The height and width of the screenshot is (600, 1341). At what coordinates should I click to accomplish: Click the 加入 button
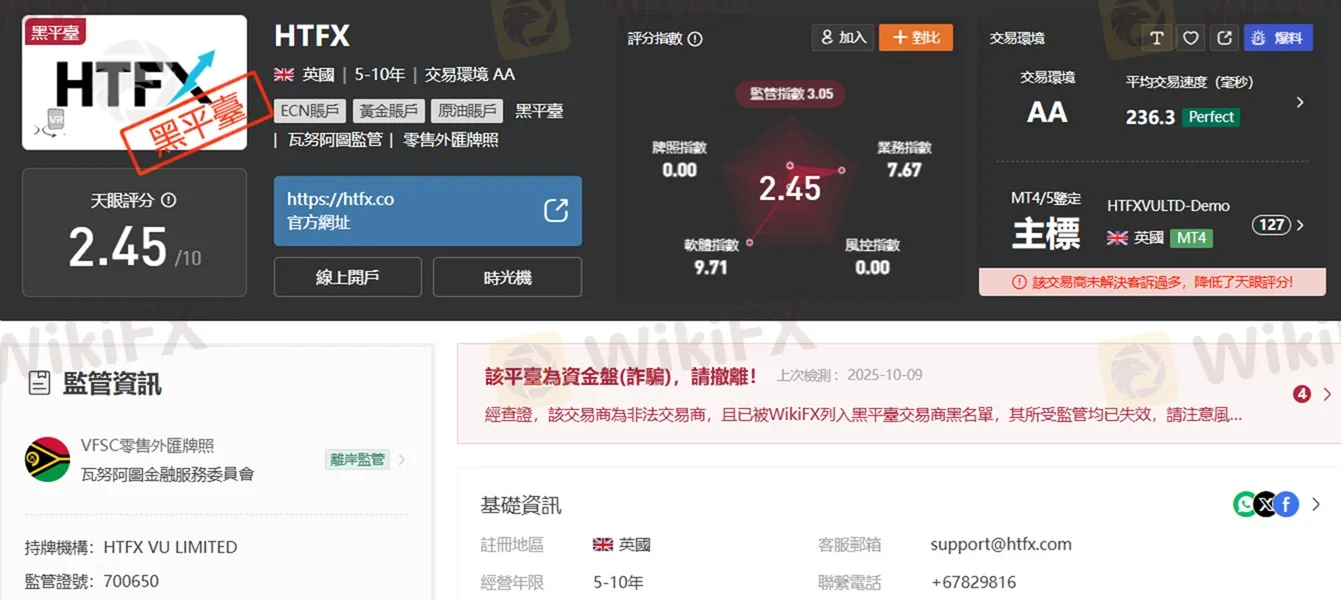click(x=843, y=37)
